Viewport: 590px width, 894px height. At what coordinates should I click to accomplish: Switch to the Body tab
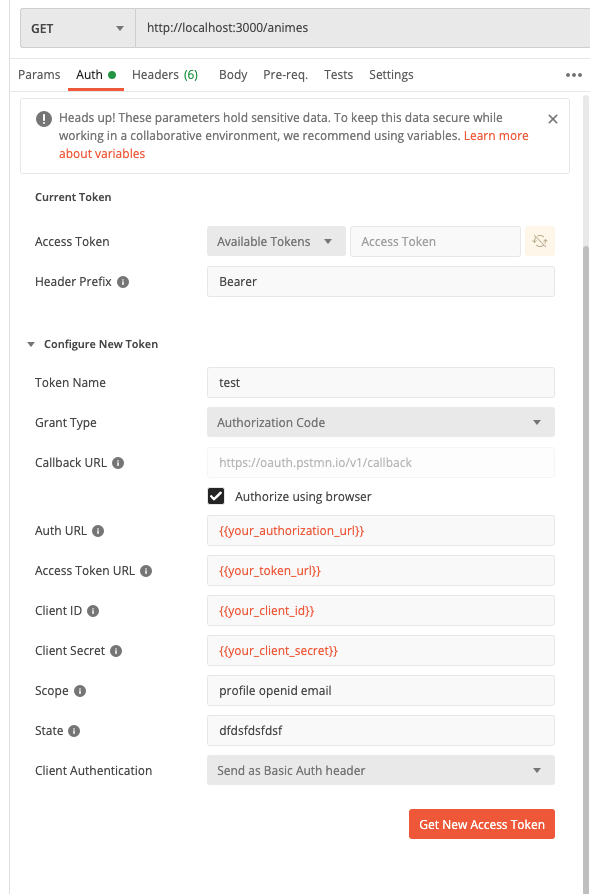(x=233, y=75)
